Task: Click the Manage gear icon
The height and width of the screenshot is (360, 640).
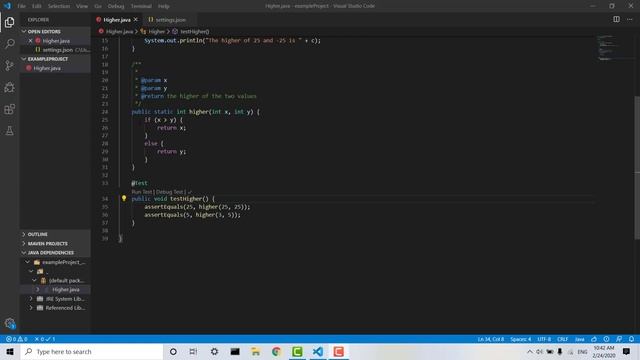Action: click(10, 324)
